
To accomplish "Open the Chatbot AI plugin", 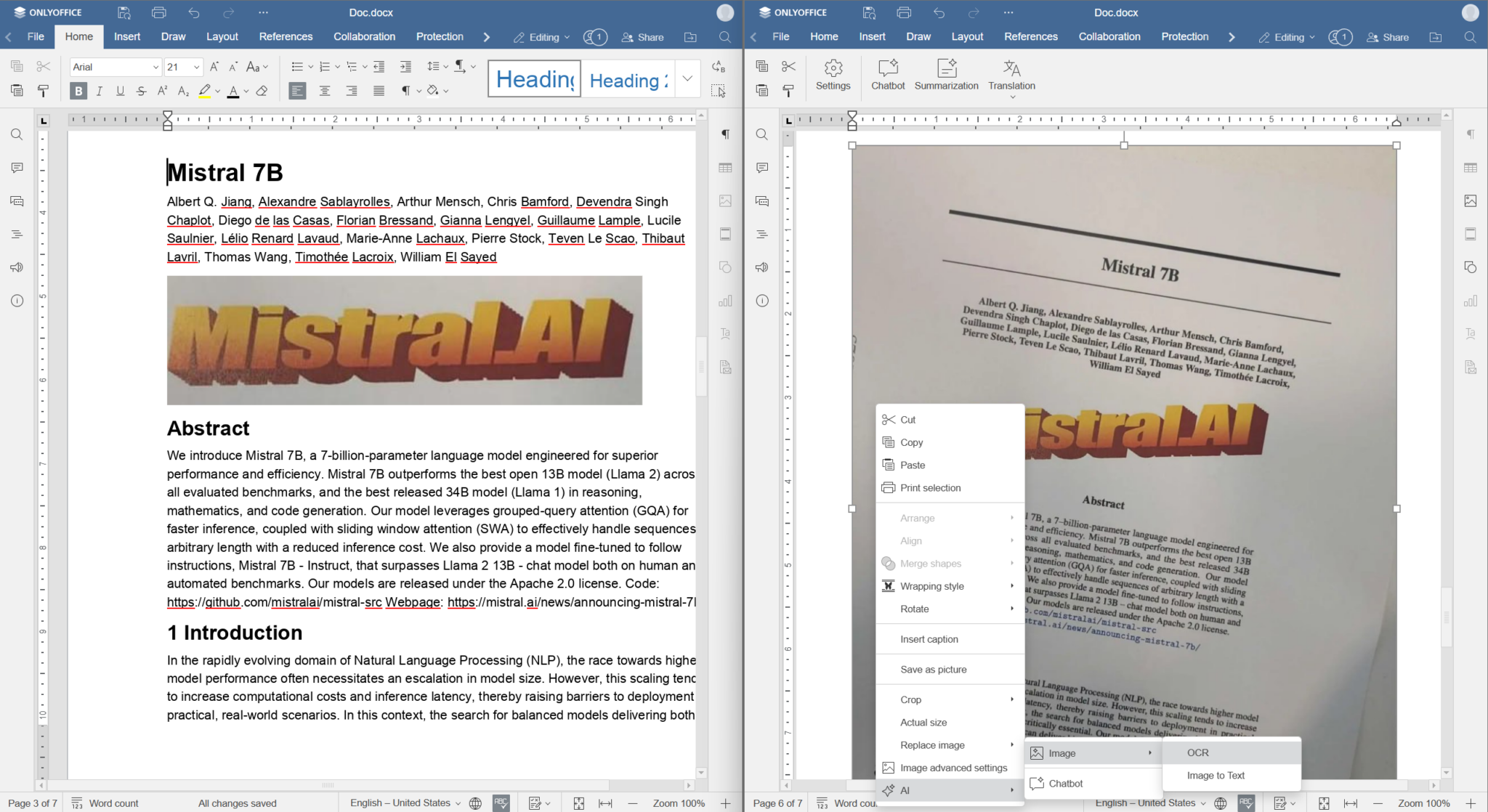I will (887, 76).
